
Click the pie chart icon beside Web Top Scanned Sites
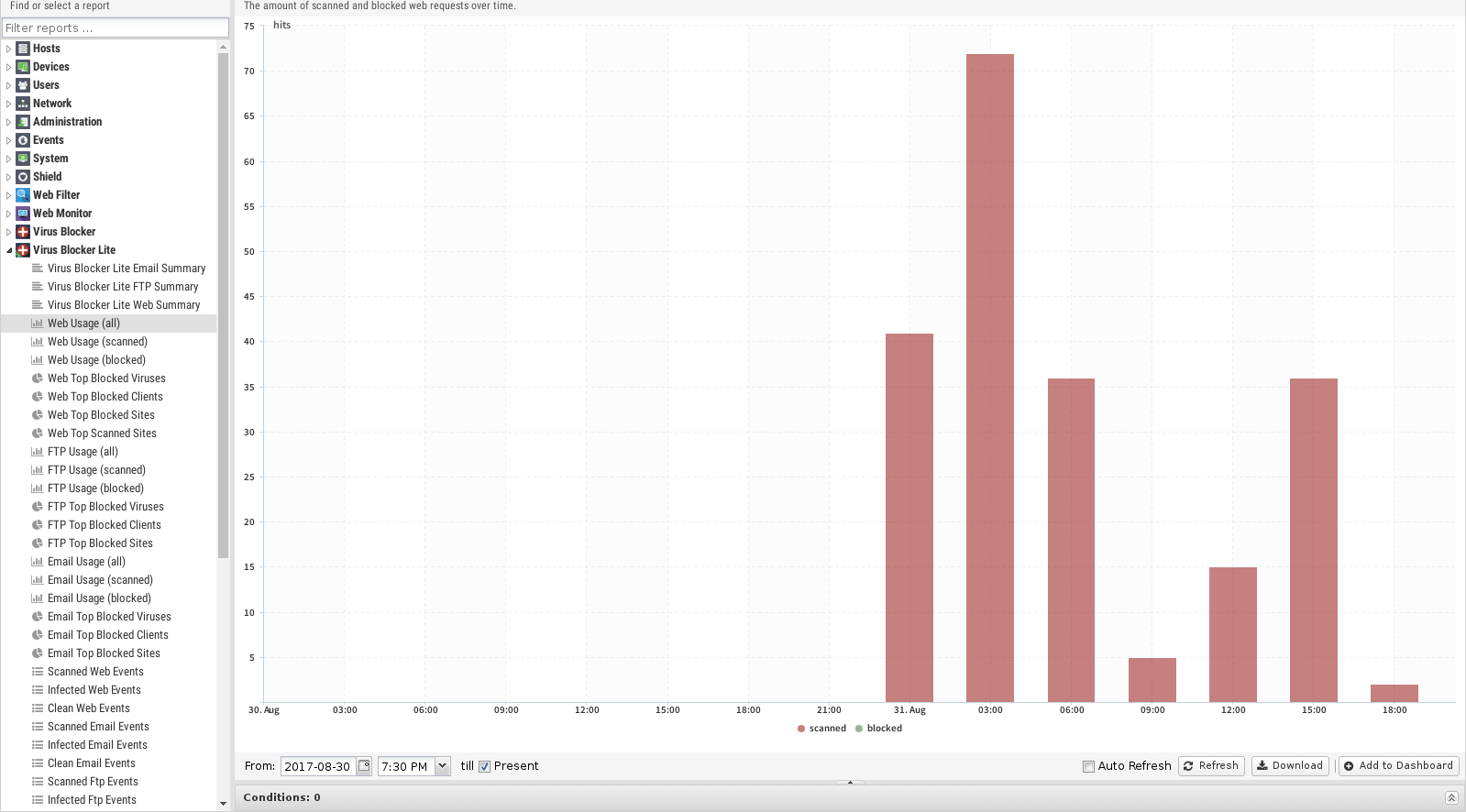tap(38, 433)
